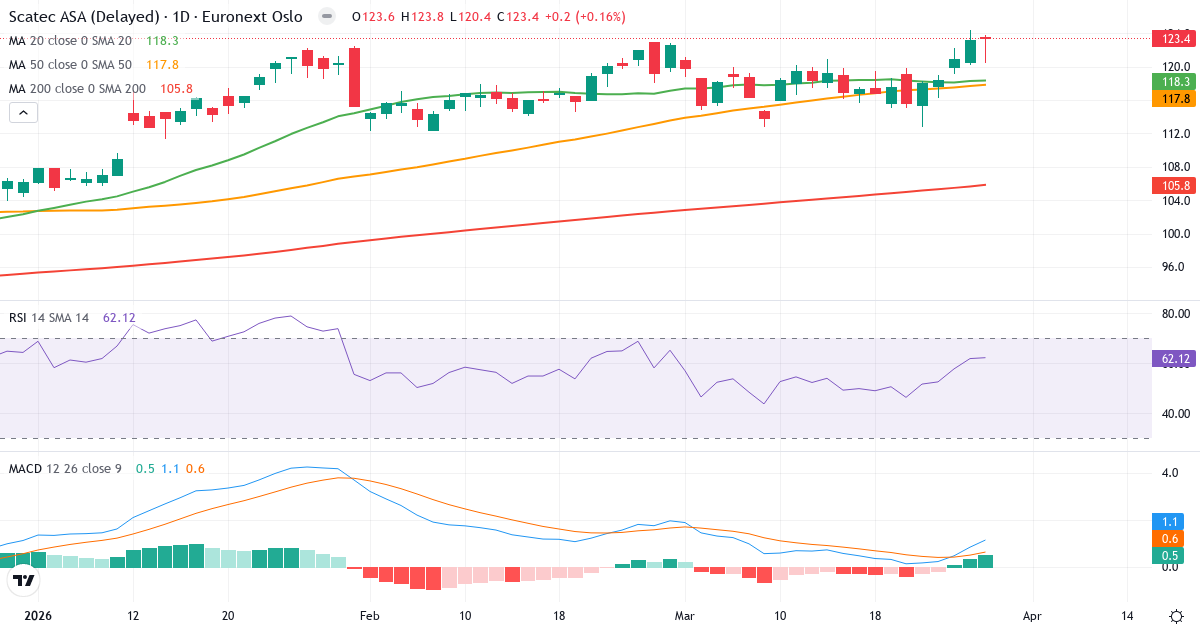Click the current price 123.4 axis label
This screenshot has height=630, width=1200.
point(1175,39)
